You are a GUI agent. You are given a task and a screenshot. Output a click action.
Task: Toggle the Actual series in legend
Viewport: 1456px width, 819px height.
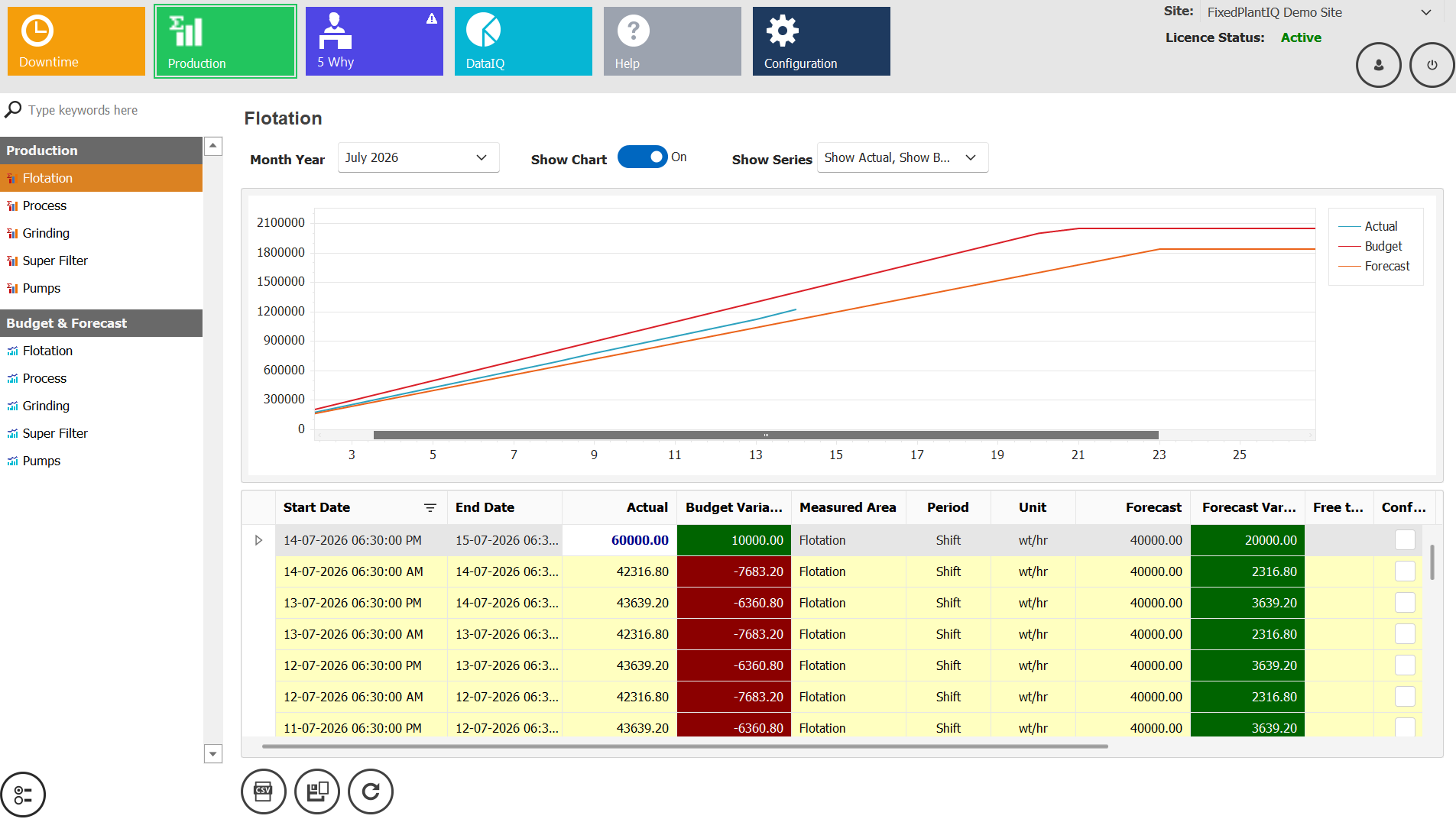[x=1368, y=226]
